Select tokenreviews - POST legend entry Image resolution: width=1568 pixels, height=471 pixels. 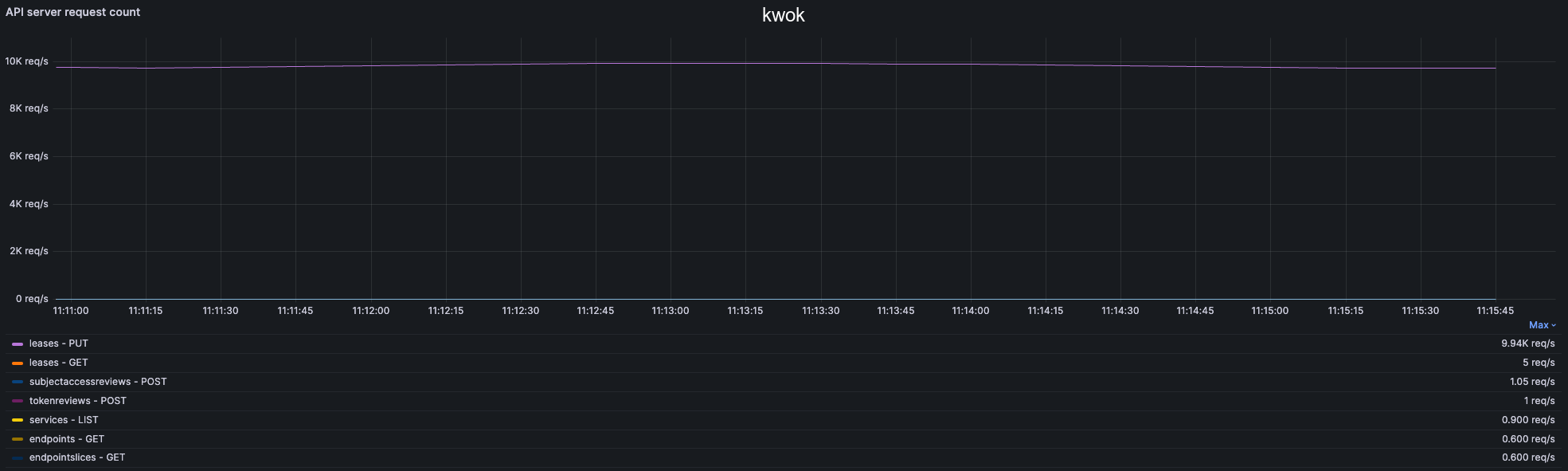tap(77, 401)
